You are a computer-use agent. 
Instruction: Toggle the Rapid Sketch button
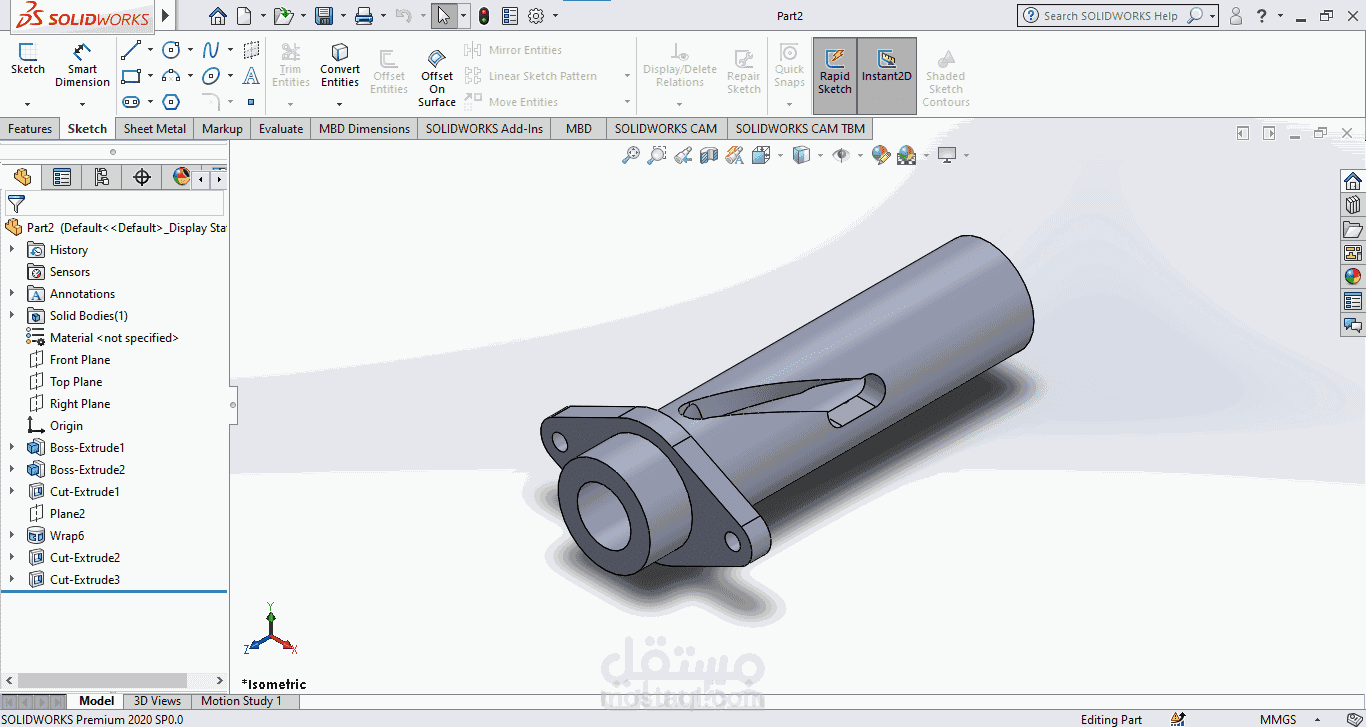tap(834, 73)
